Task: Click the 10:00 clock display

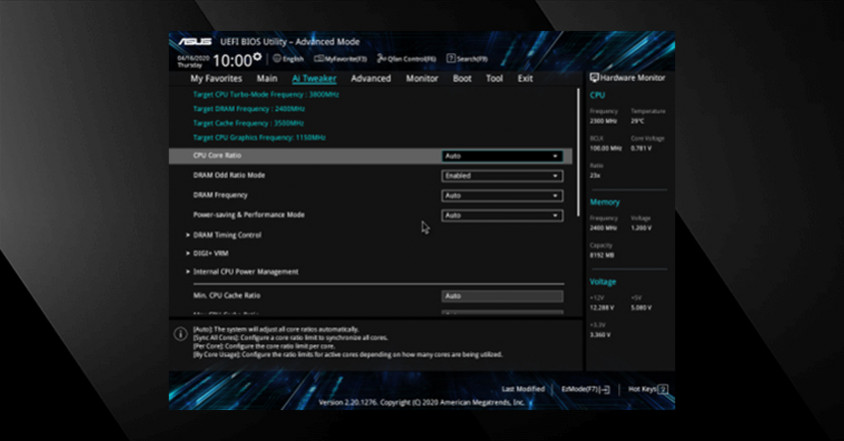Action: (x=233, y=60)
